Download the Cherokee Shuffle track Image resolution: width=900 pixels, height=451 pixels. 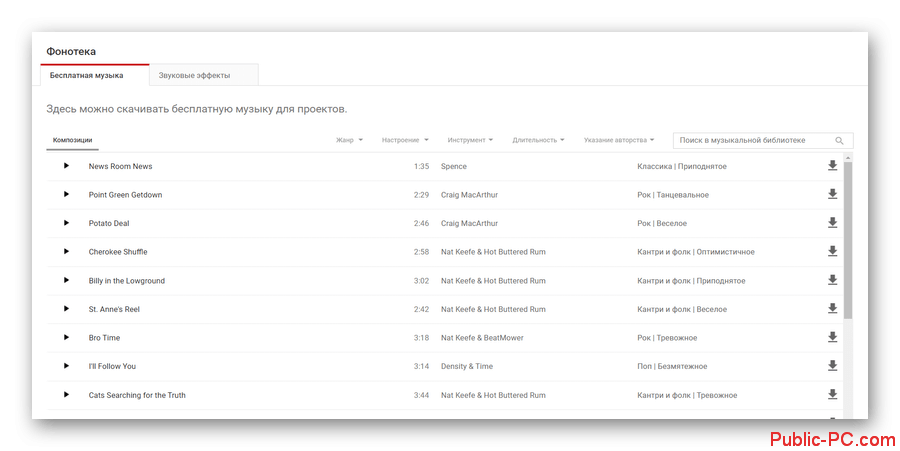[x=832, y=251]
